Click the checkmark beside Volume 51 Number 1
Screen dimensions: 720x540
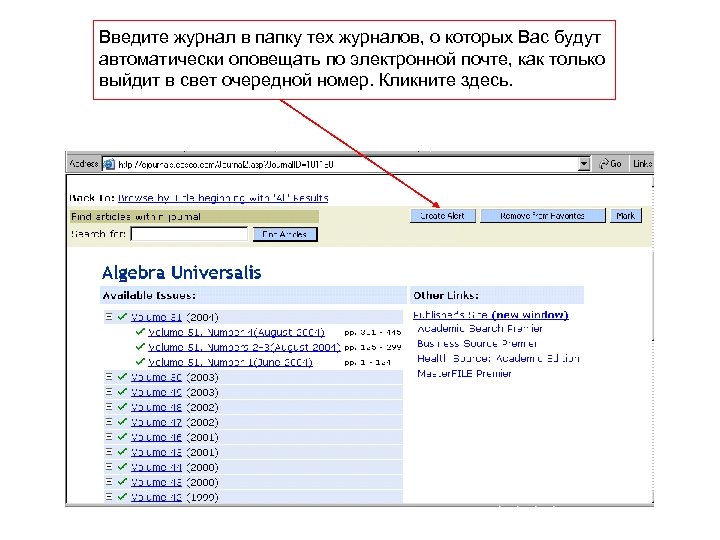[x=141, y=362]
